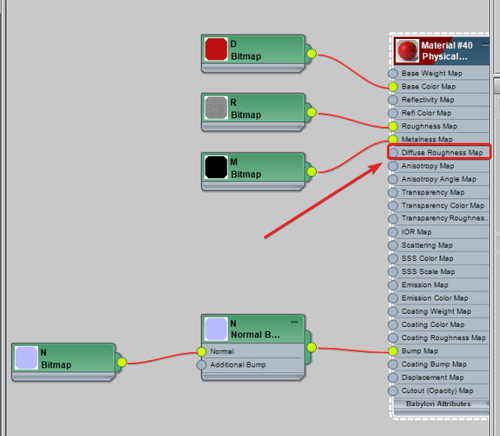This screenshot has width=500, height=436.
Task: Click the Base Color Map input socket
Action: coord(393,87)
